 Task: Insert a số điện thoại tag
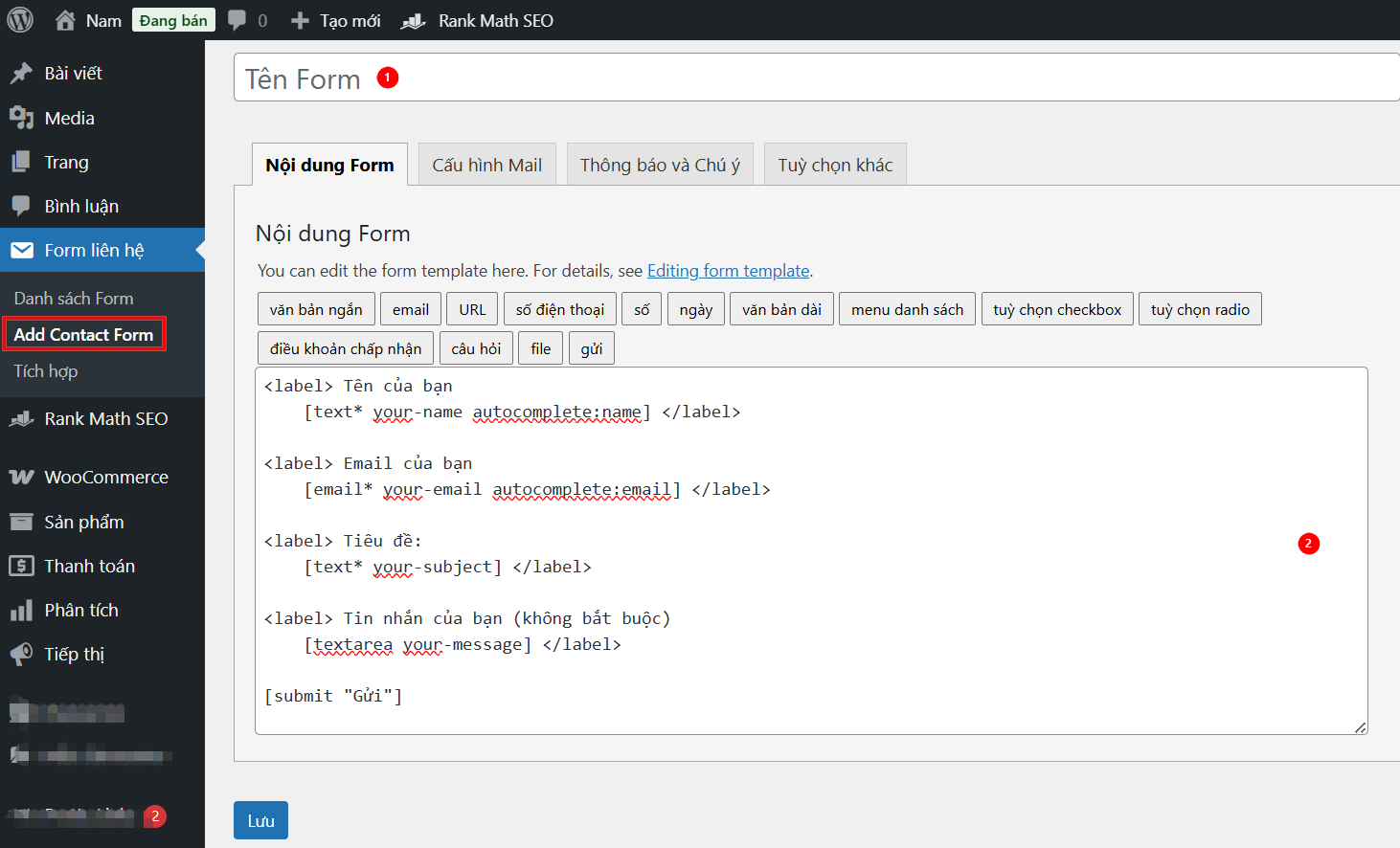[x=560, y=309]
